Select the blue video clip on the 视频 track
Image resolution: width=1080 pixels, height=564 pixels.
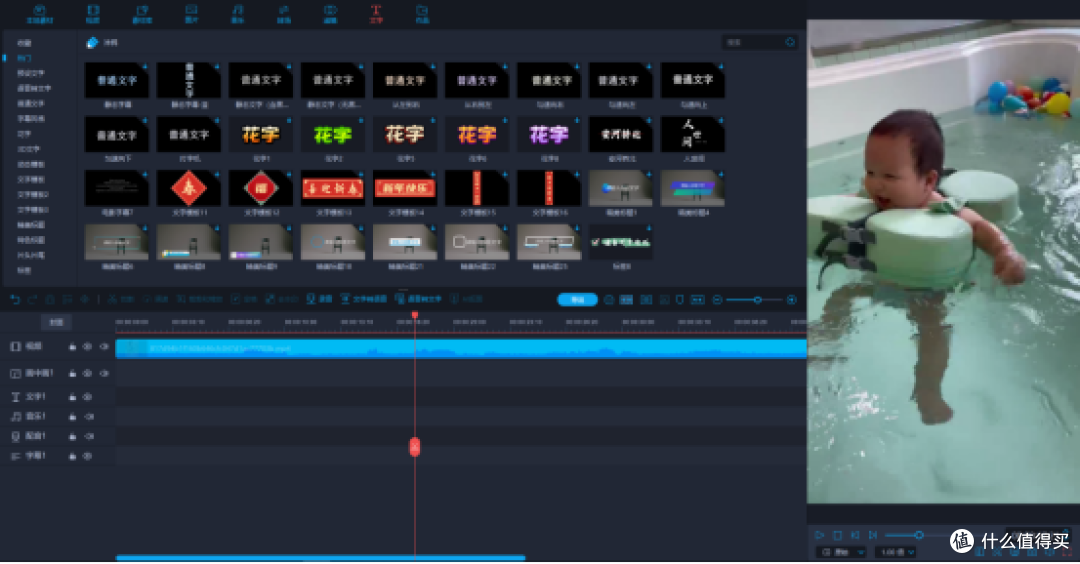[x=461, y=348]
